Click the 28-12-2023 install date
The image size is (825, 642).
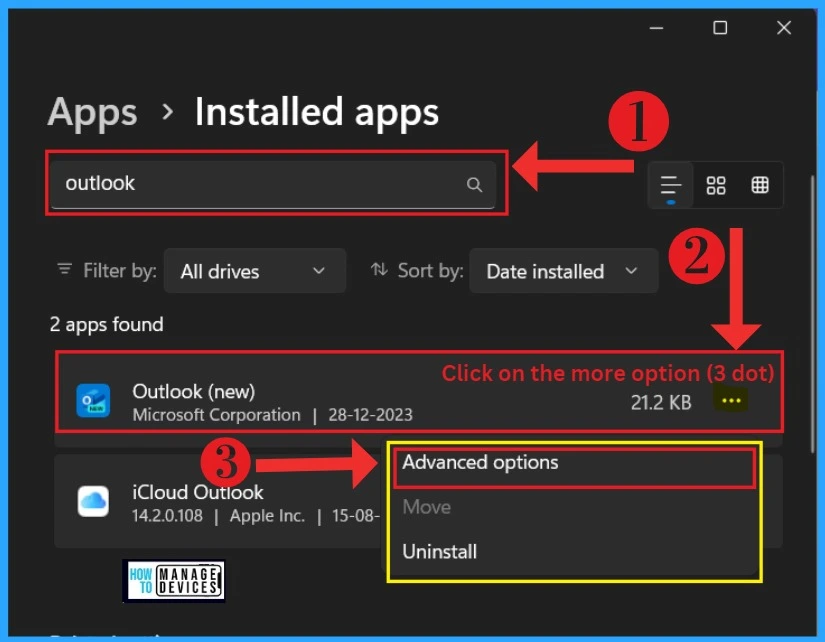coord(370,415)
